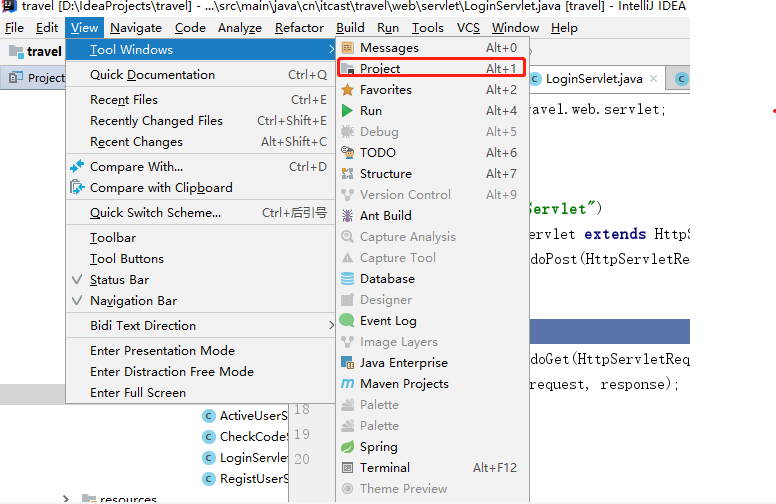
Task: Click the Theme Preview icon
Action: [347, 489]
